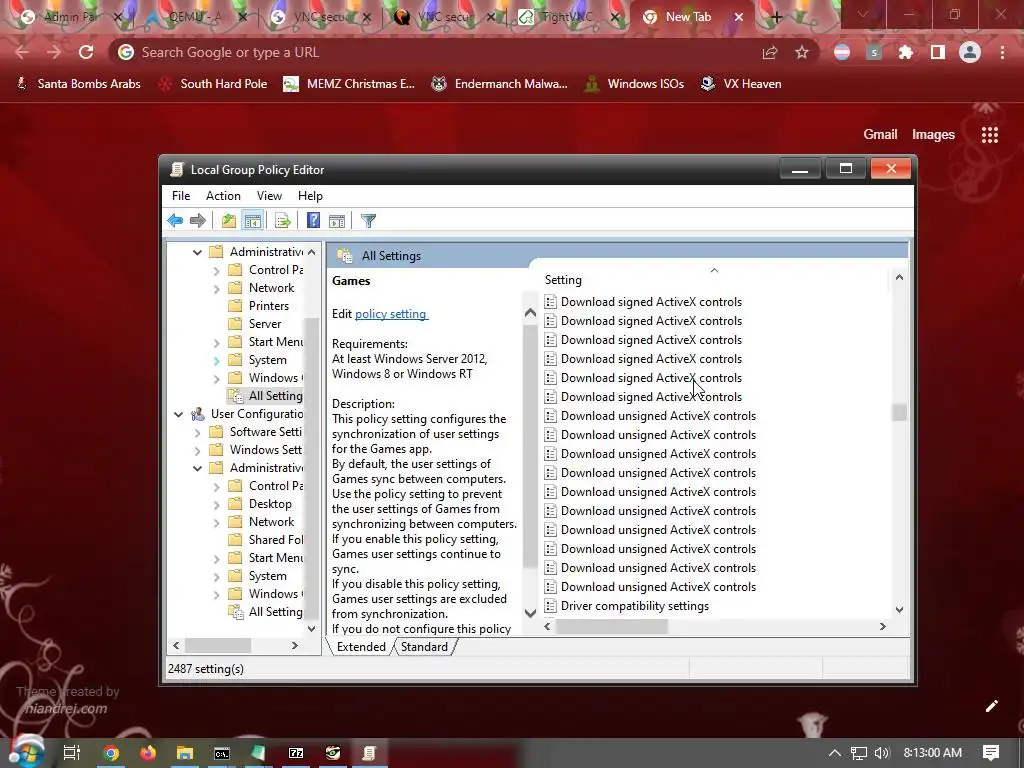
Task: Toggle the Show/Hide Action Pane toolbar icon
Action: point(337,221)
